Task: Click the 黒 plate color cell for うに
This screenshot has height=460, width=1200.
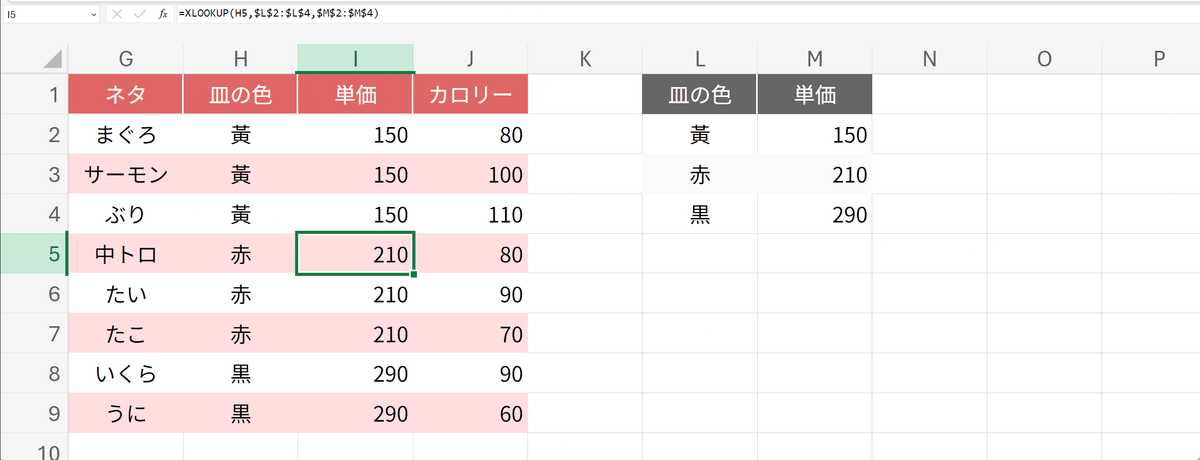Action: [240, 415]
